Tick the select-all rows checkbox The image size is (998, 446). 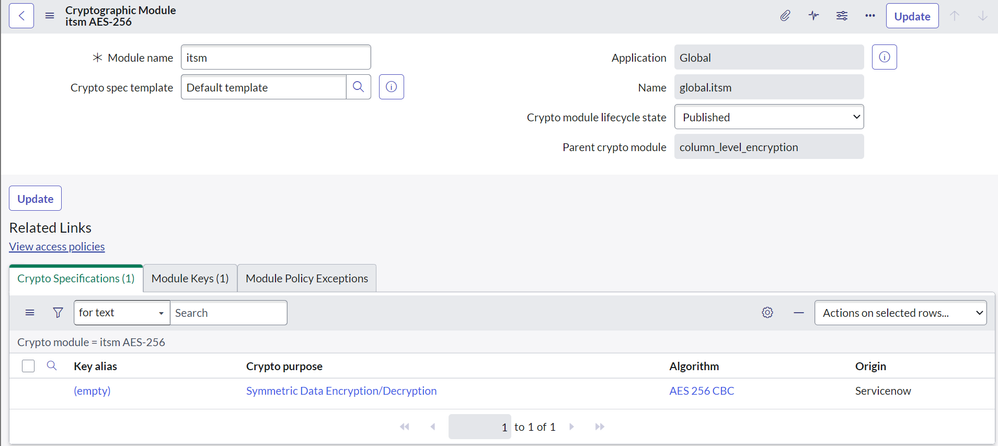pos(29,366)
